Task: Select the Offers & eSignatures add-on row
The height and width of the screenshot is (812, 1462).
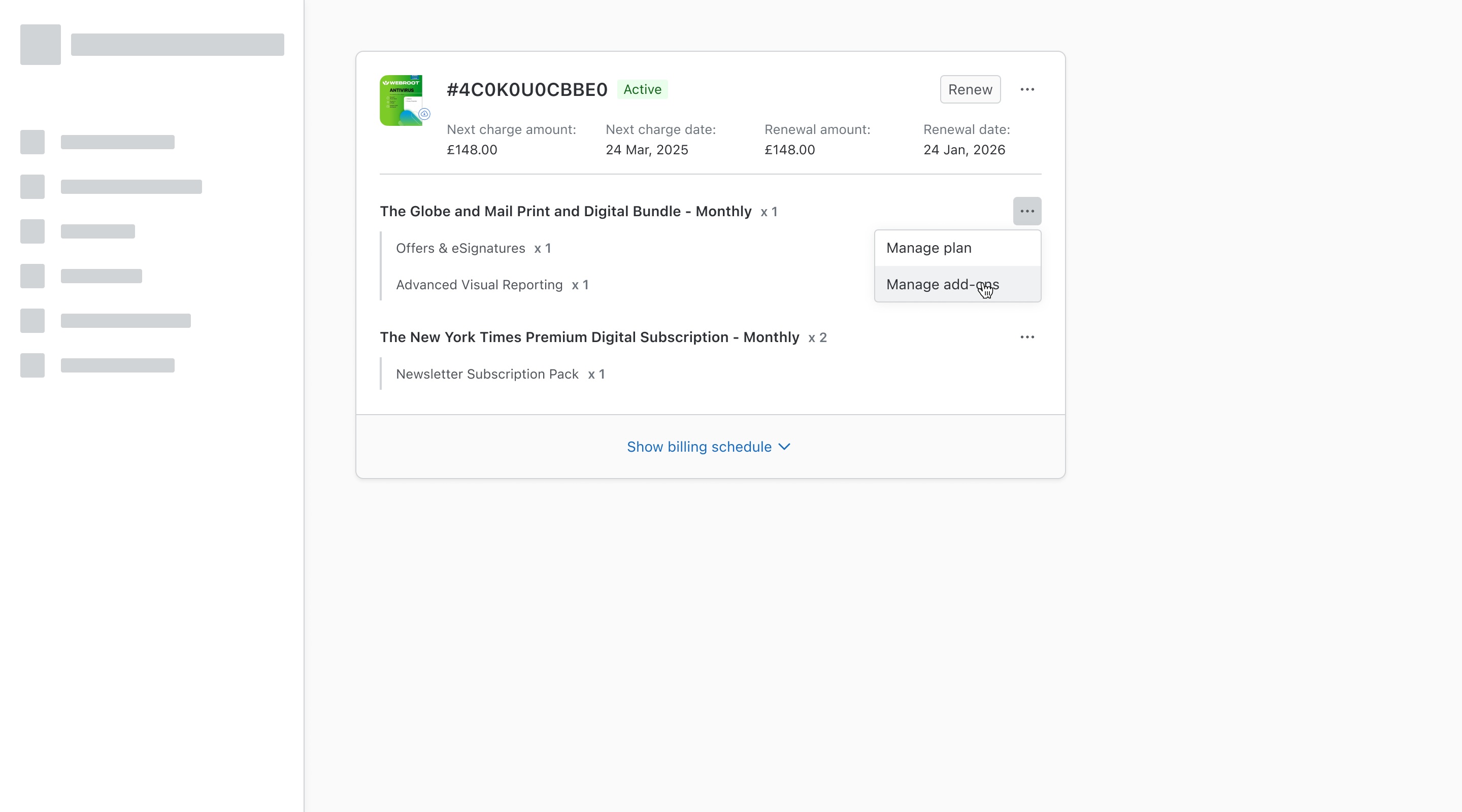Action: coord(473,249)
